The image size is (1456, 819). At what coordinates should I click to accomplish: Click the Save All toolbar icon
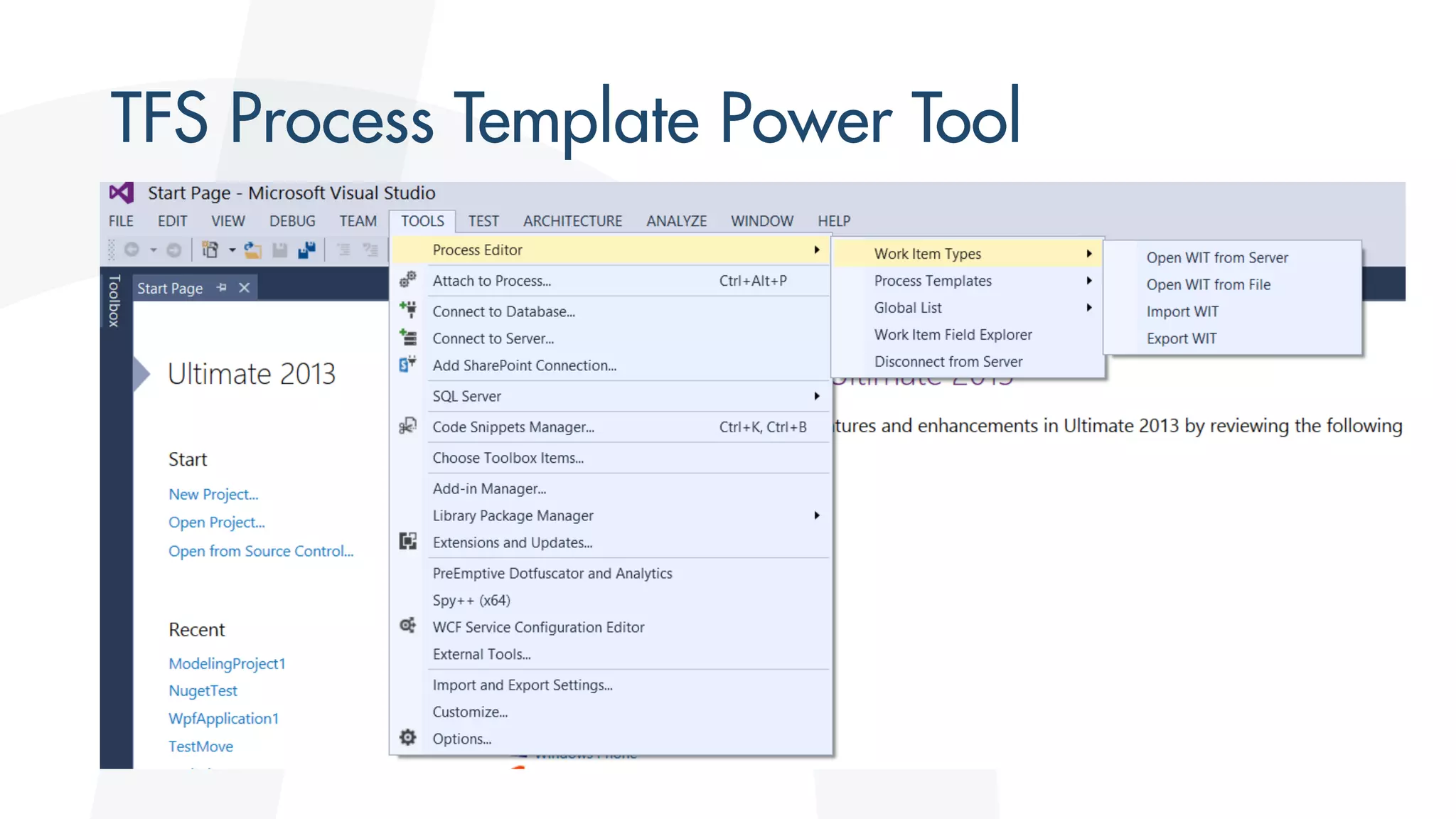tap(306, 250)
